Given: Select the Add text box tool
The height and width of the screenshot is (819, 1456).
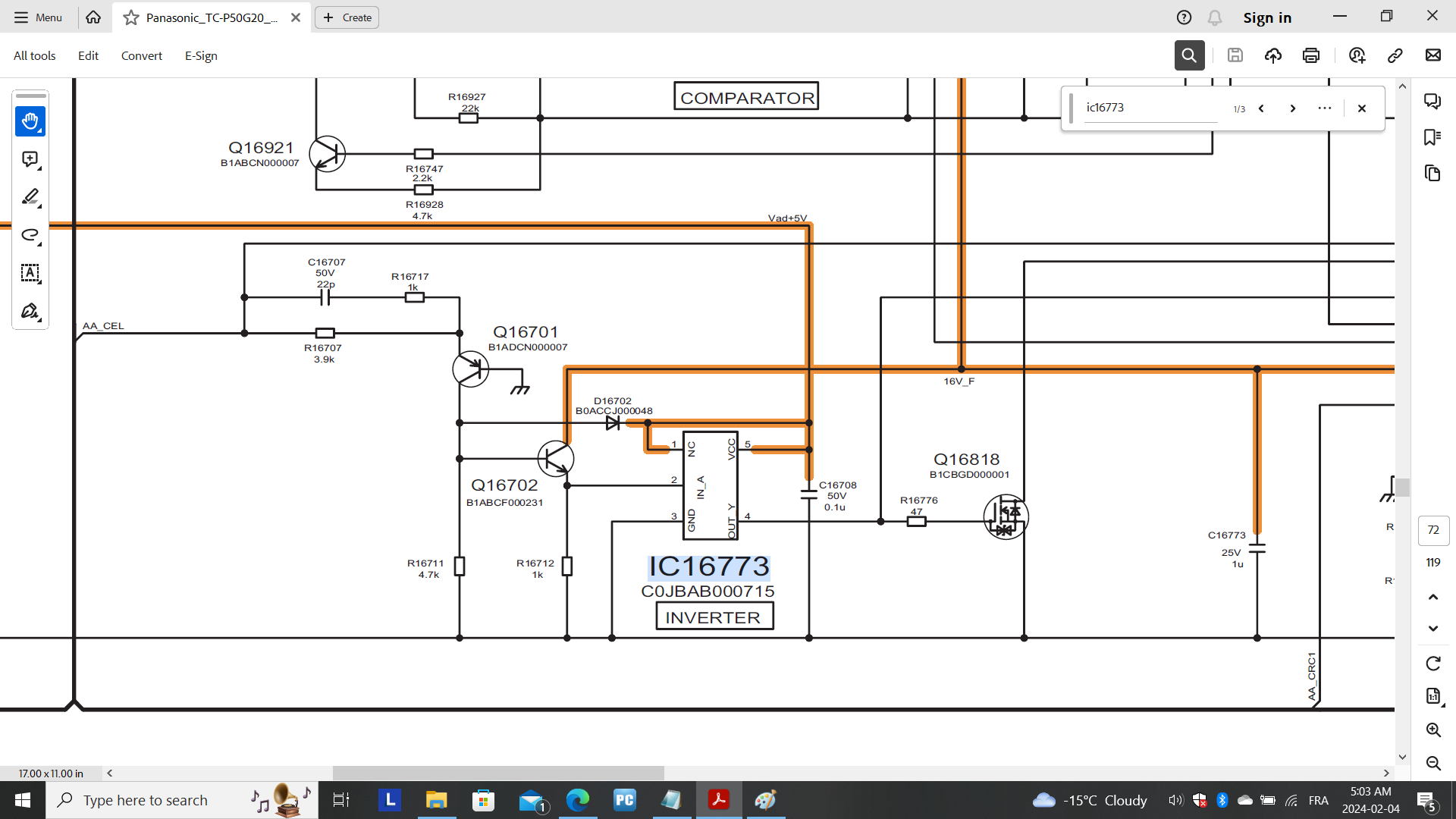Looking at the screenshot, I should [30, 273].
